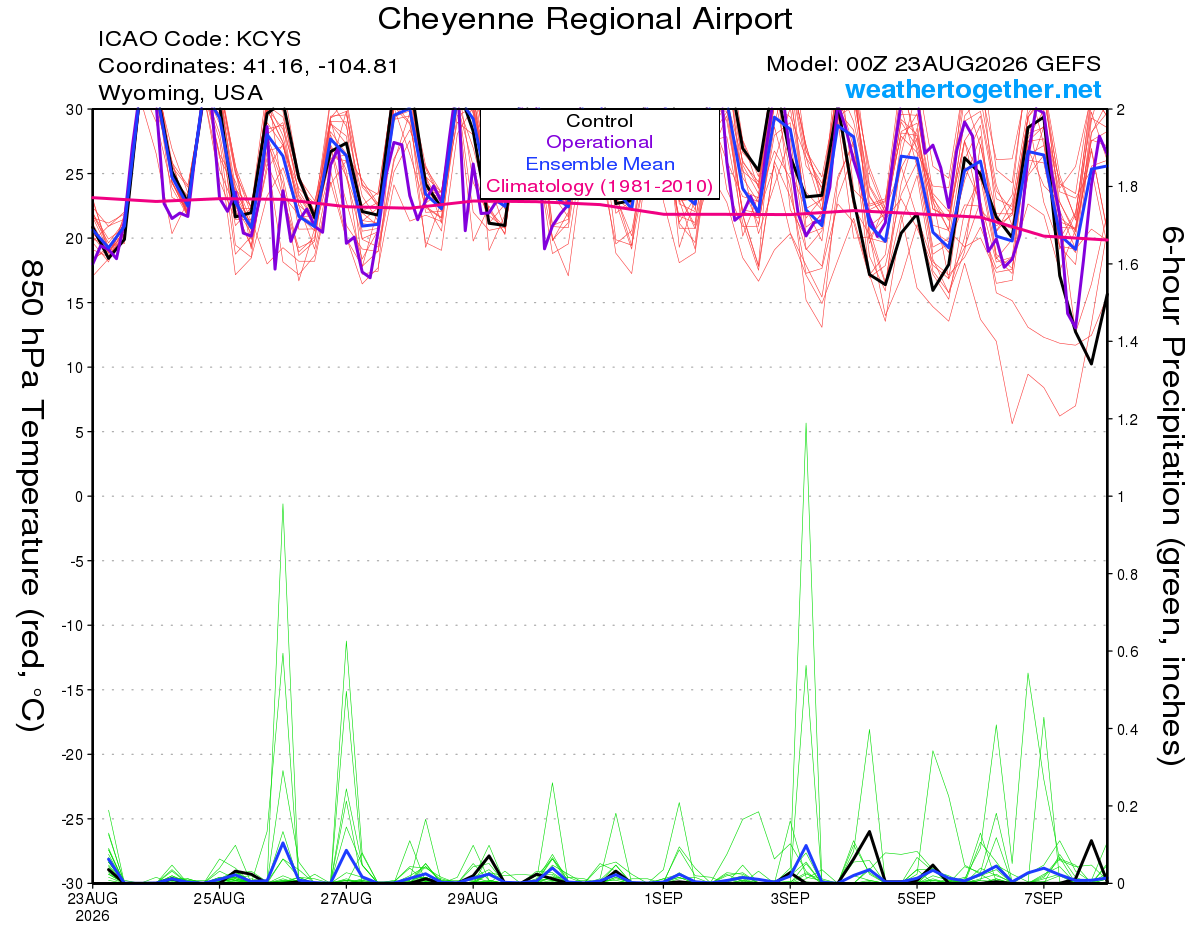Click the Wyoming, USA location text
This screenshot has width=1200, height=927.
point(180,93)
